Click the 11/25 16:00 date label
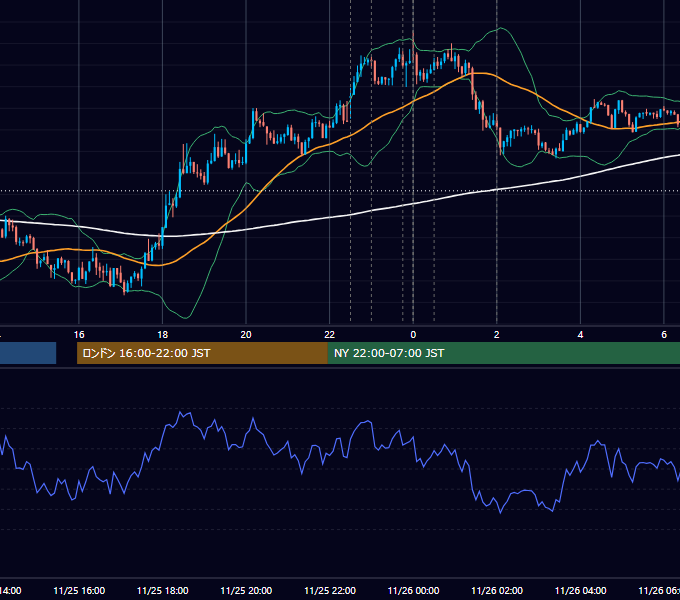This screenshot has width=680, height=600. click(x=79, y=590)
